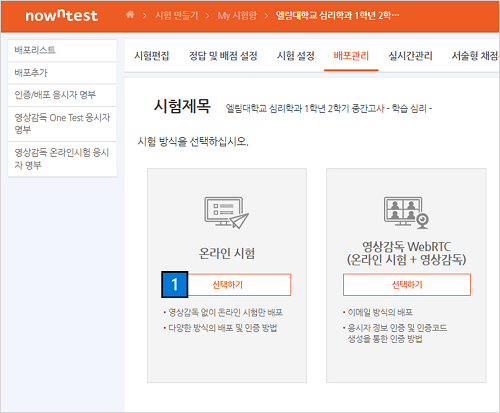Open 배포리스트 in the sidebar

[x=62, y=50]
